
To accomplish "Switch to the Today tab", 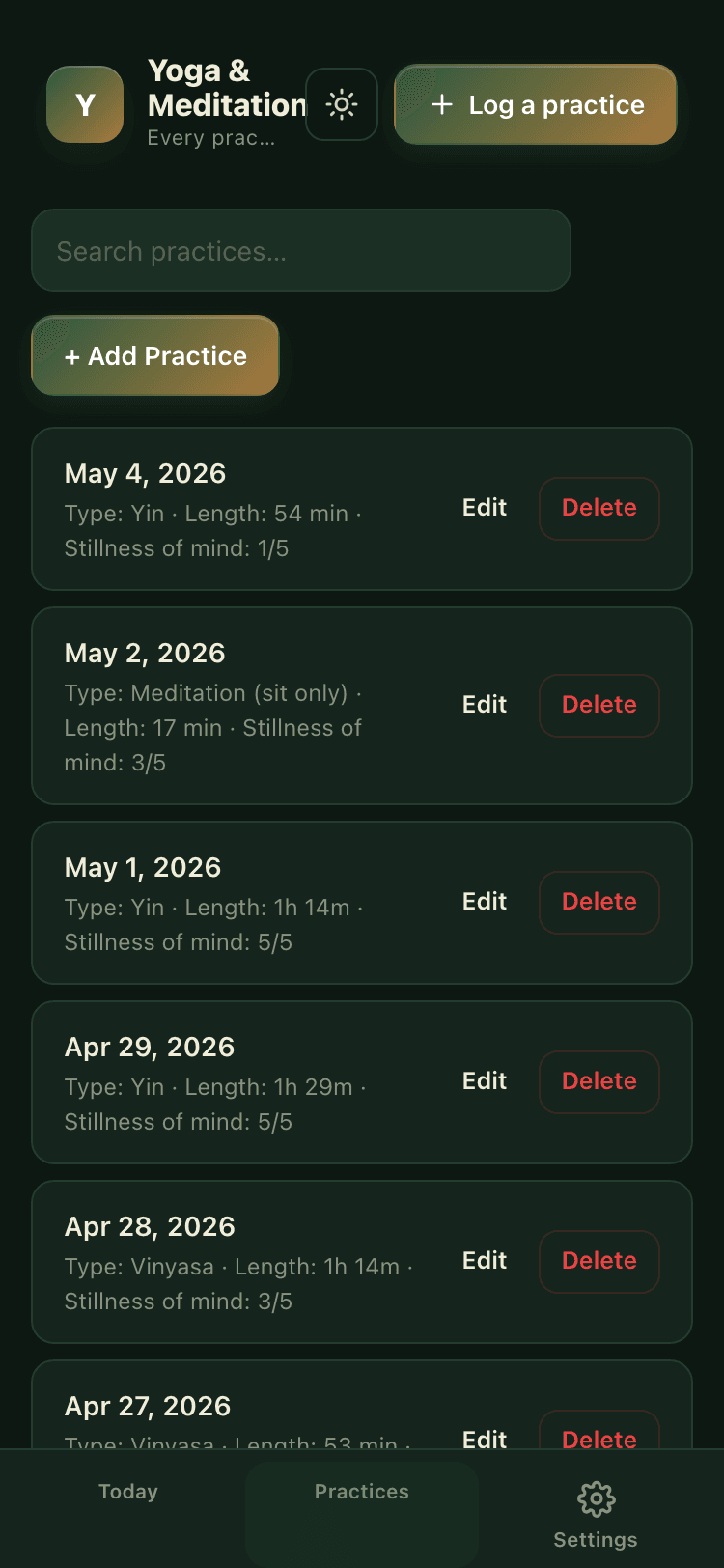I will coord(128,1492).
